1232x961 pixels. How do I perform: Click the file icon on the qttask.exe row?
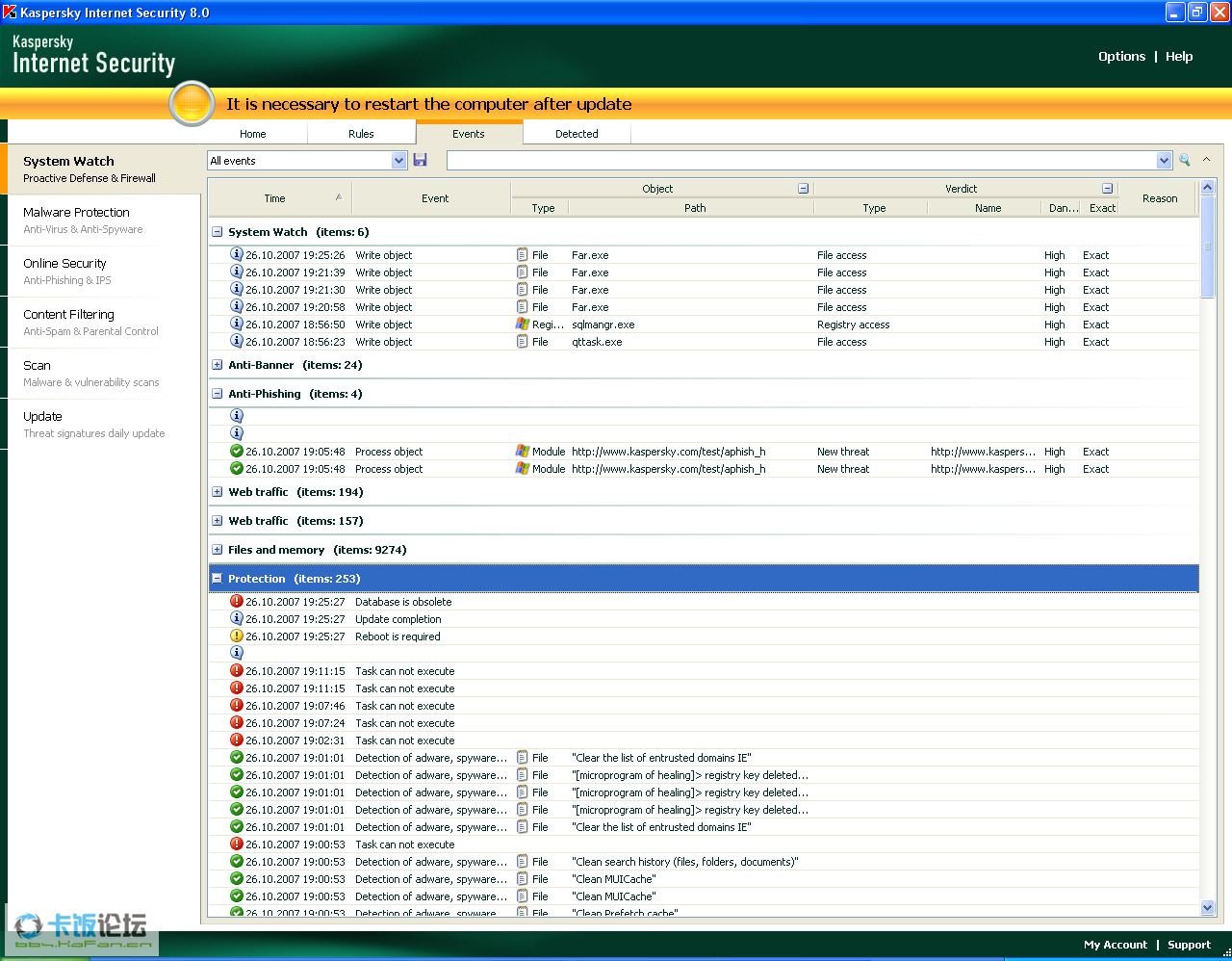[x=523, y=342]
